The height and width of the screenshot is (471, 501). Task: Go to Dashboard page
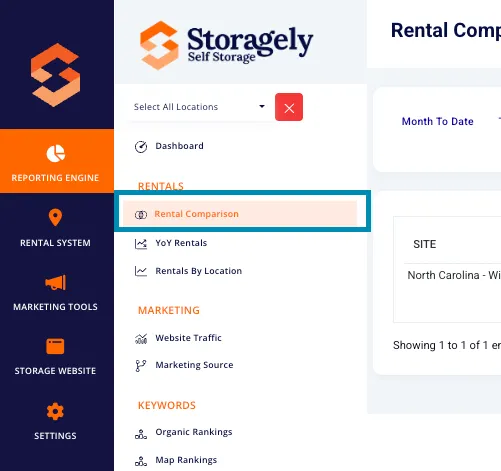[x=179, y=146]
